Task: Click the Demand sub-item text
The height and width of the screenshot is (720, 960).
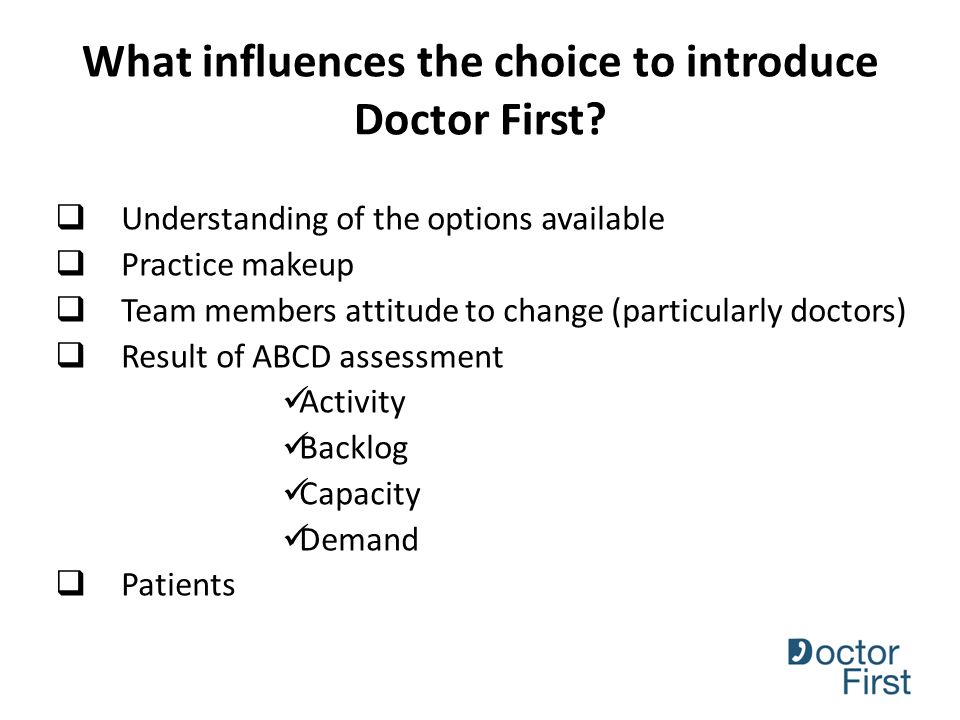Action: tap(359, 539)
